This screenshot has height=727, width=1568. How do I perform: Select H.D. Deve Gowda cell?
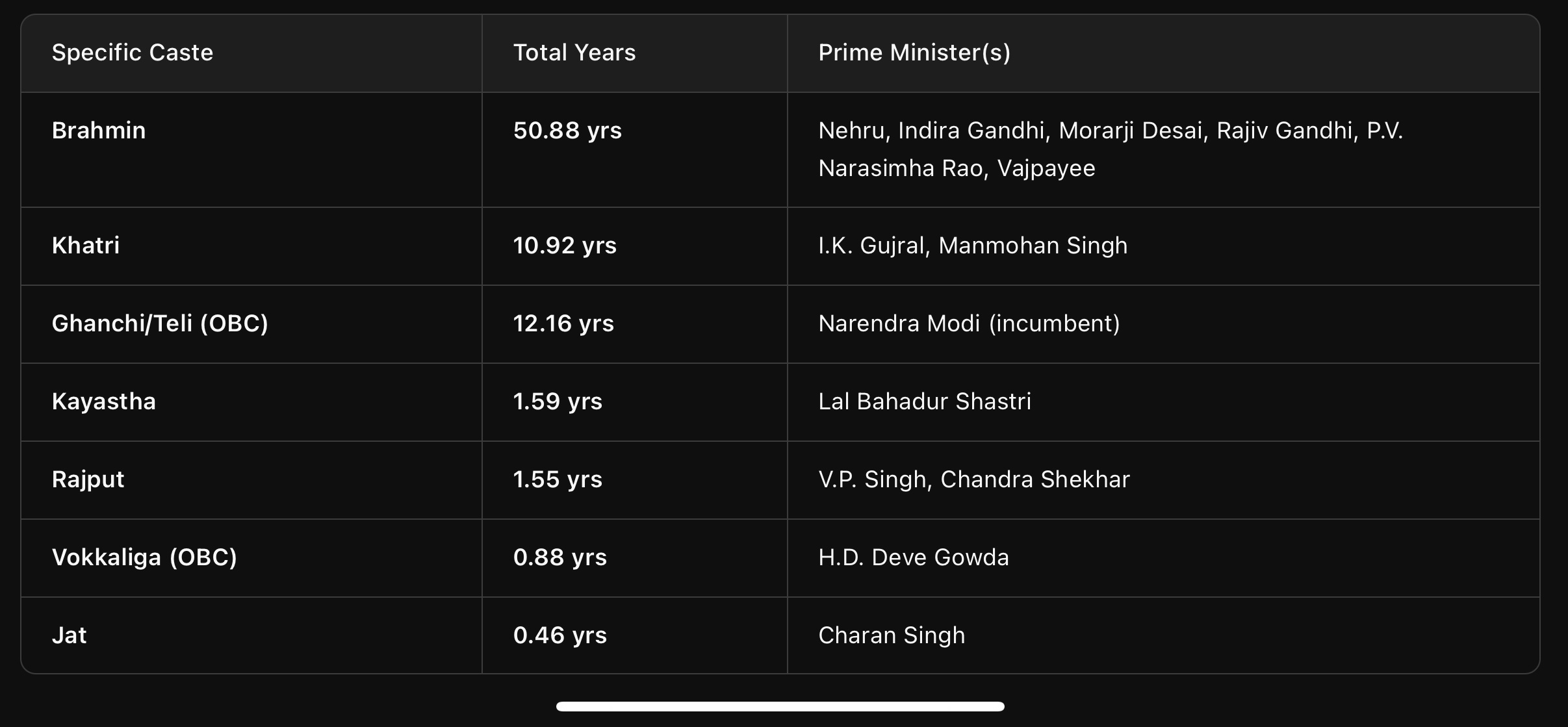(914, 557)
